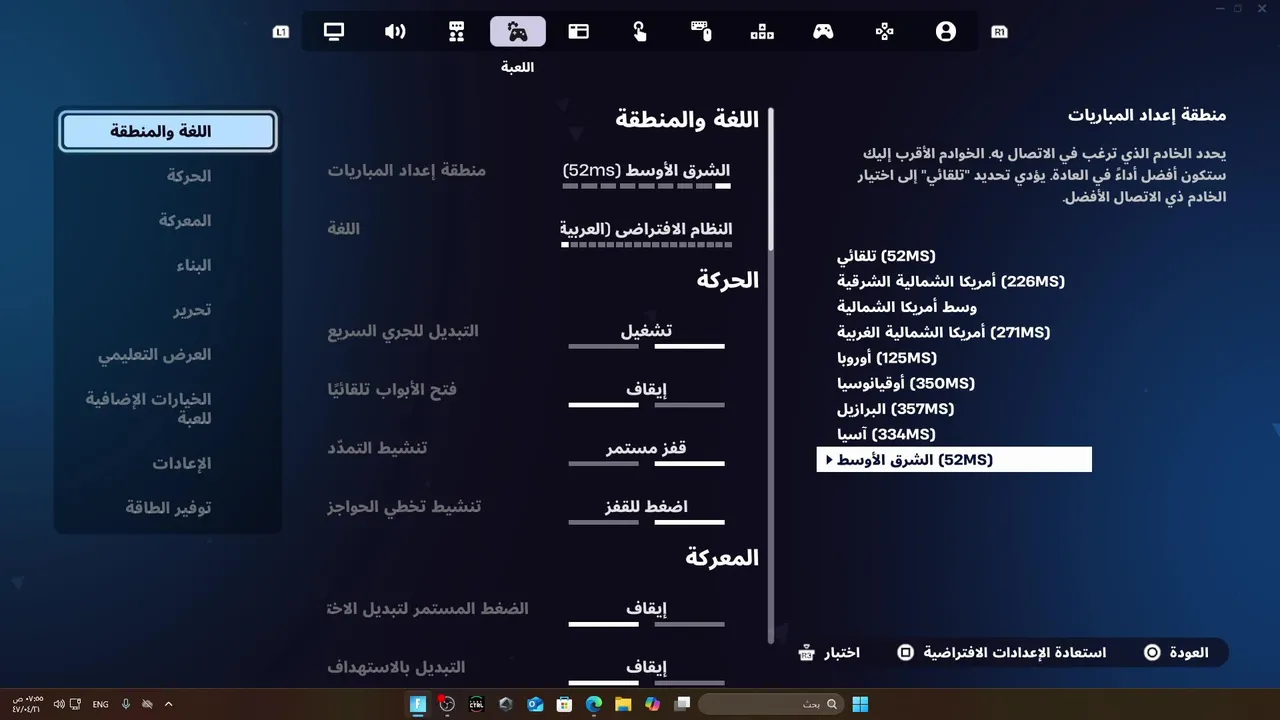Jump to المعركة sidebar category
The width and height of the screenshot is (1280, 720).
[x=185, y=221]
